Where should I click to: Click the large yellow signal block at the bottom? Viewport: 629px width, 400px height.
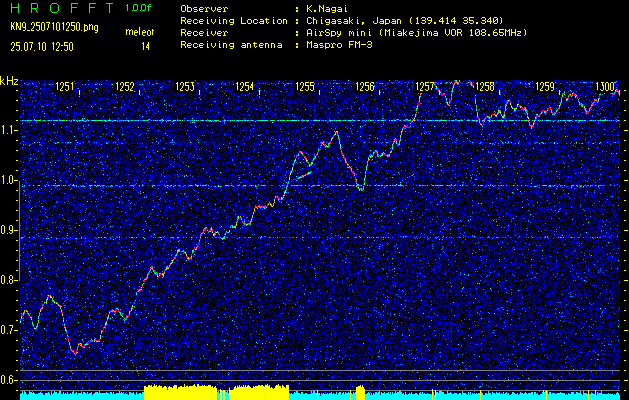point(180,392)
